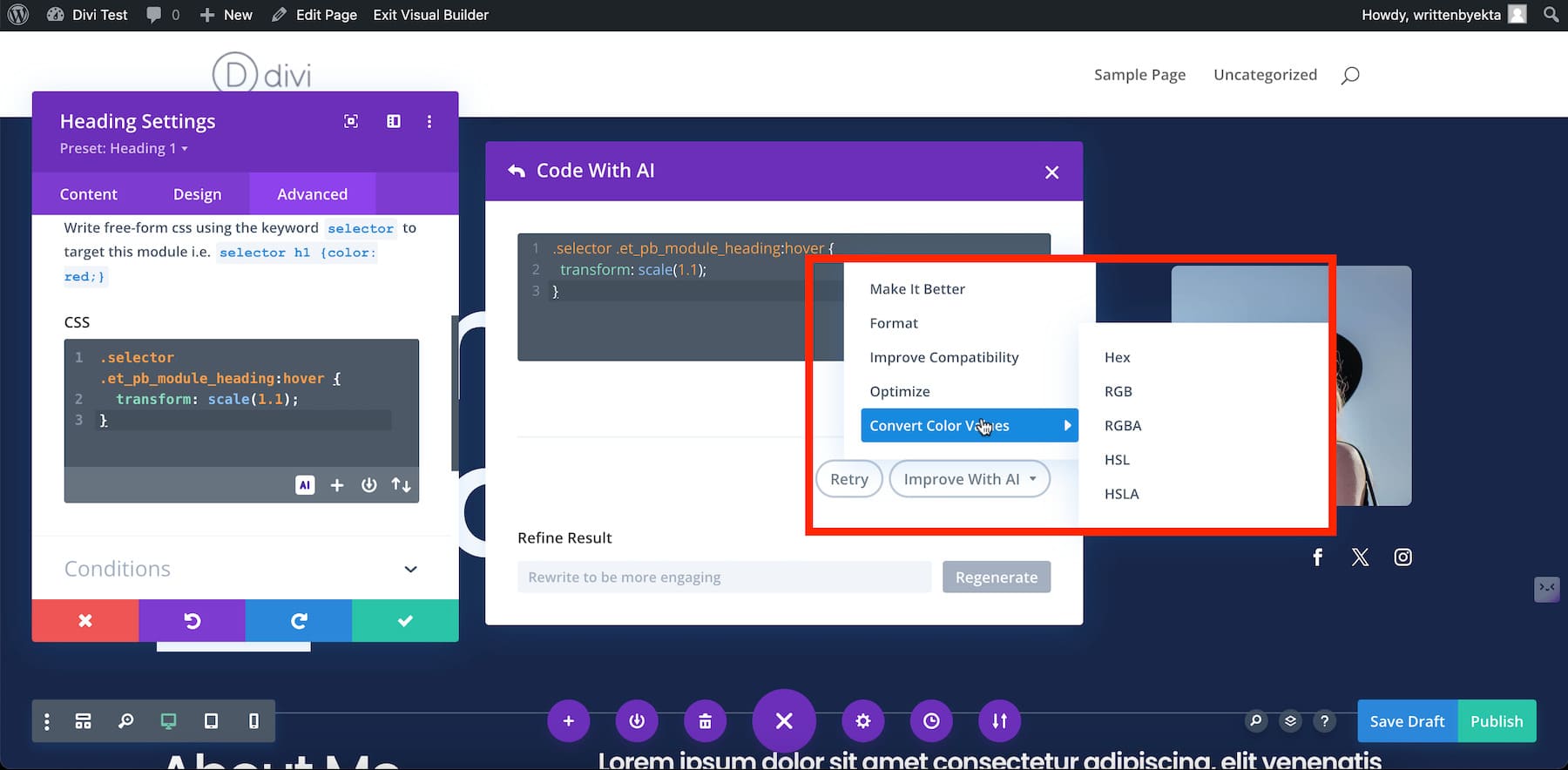Open the Sample Page nav link
Viewport: 1568px width, 770px height.
point(1139,75)
